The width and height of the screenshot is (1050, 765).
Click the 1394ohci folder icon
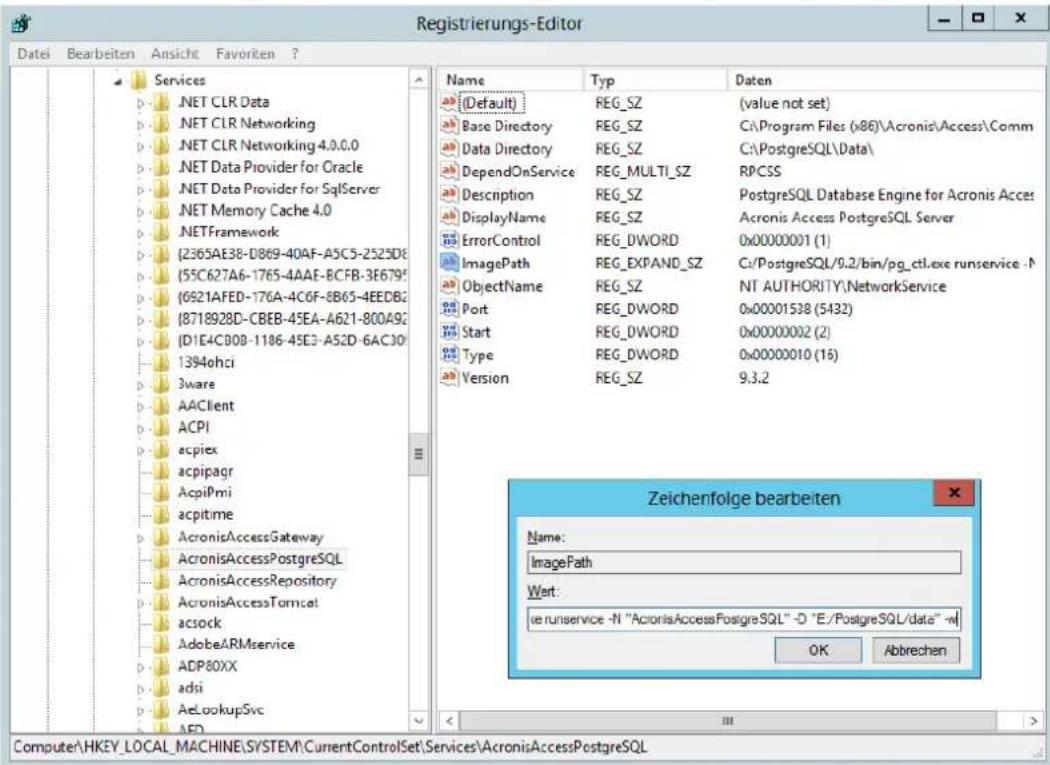click(x=161, y=362)
